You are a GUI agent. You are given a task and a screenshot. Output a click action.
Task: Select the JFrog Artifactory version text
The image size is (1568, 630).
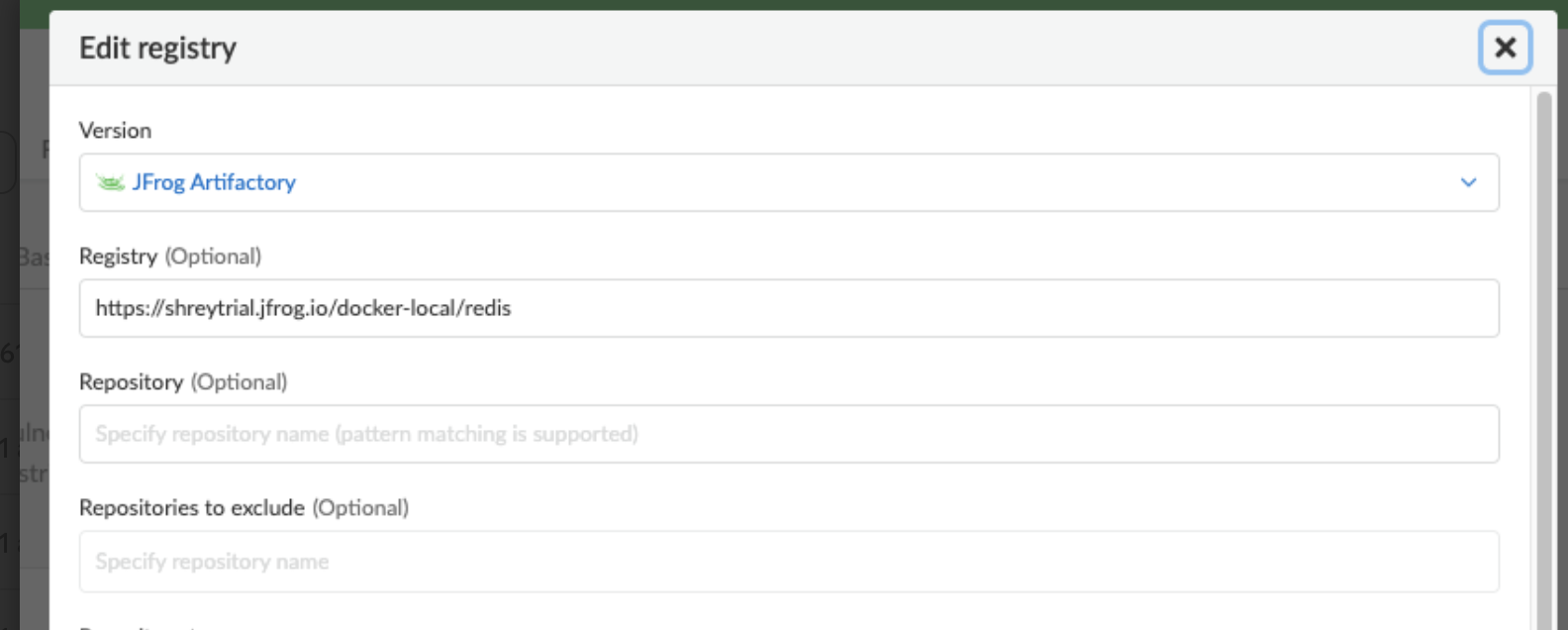click(214, 182)
